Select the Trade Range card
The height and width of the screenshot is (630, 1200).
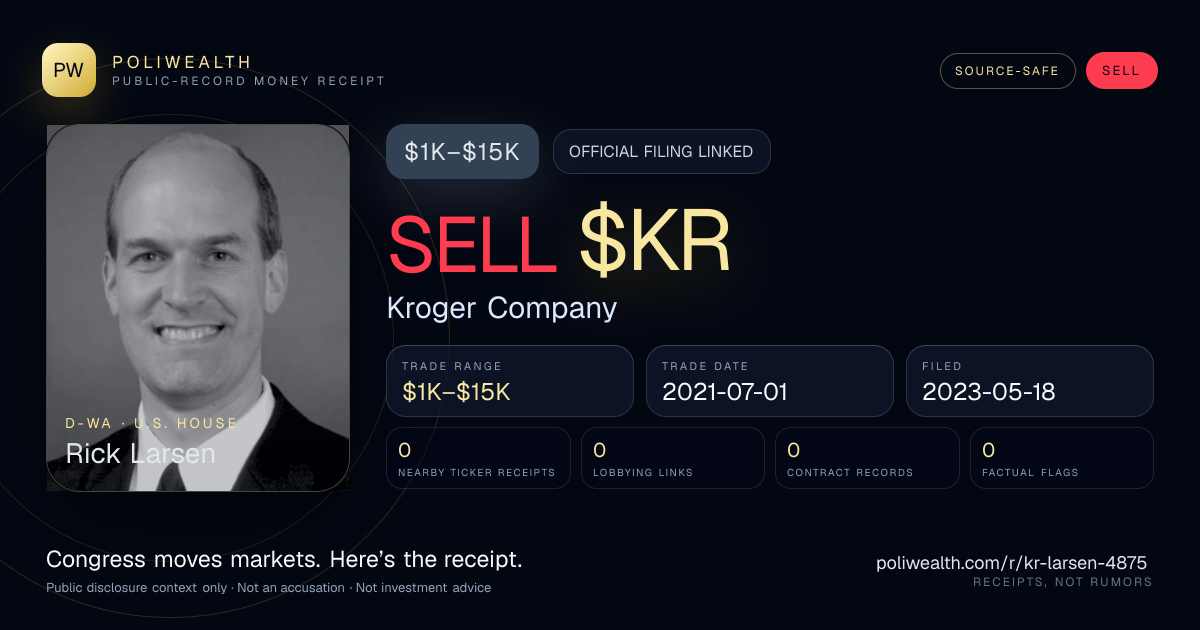[510, 381]
